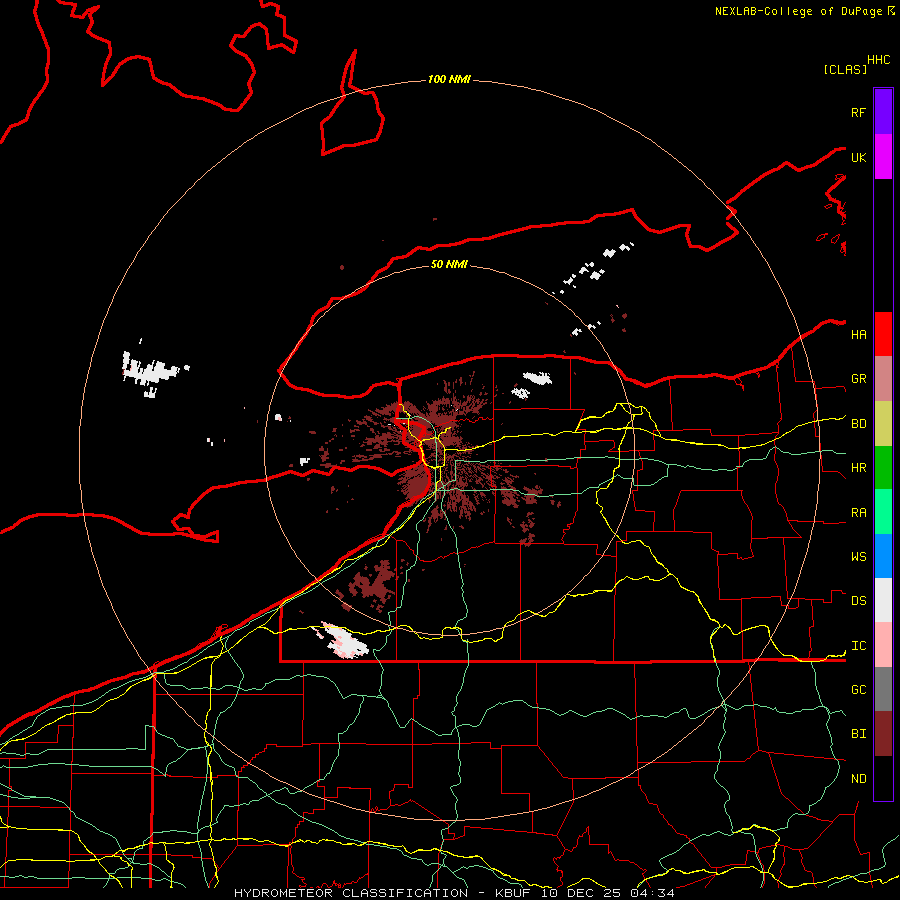
Task: Click the BI brown legend swatch
Action: coord(883,734)
